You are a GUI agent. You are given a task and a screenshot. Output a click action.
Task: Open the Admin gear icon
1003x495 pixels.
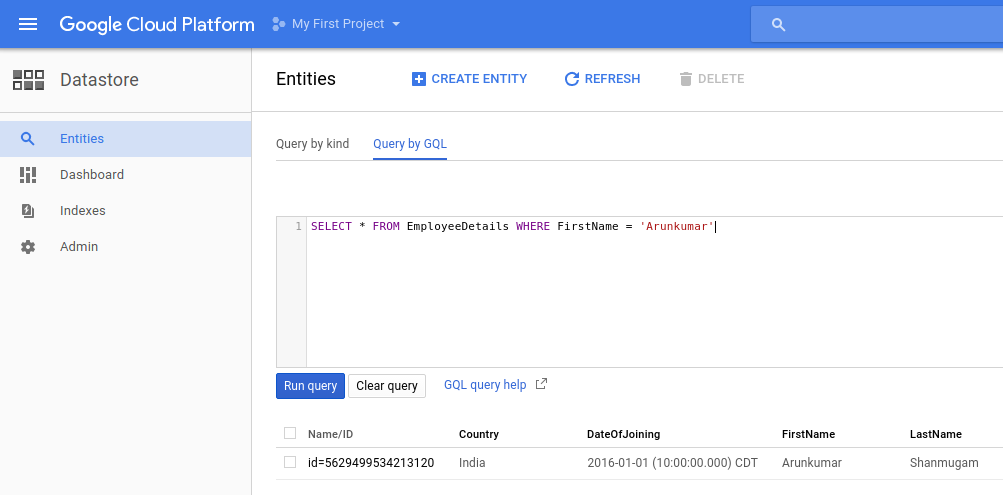(x=28, y=247)
